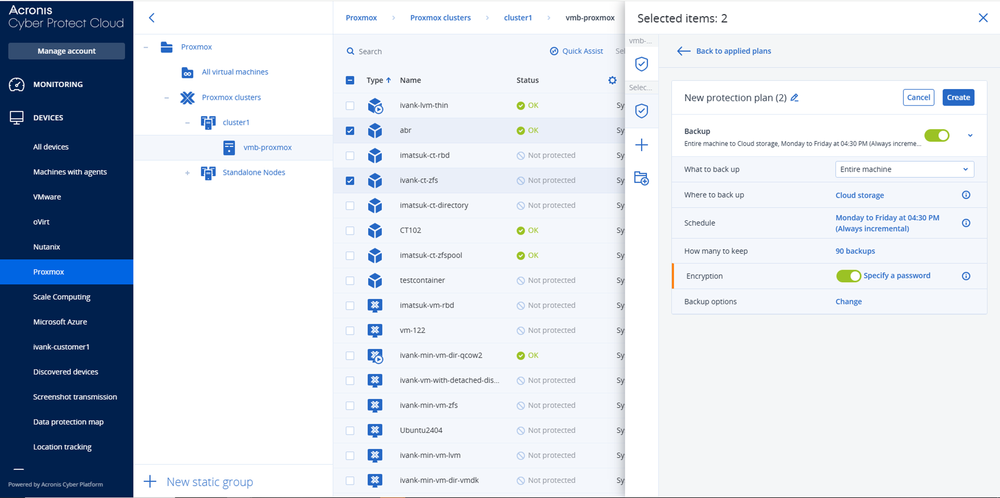1000x498 pixels.
Task: Open Microsoft Azure in sidebar
Action: tap(60, 322)
